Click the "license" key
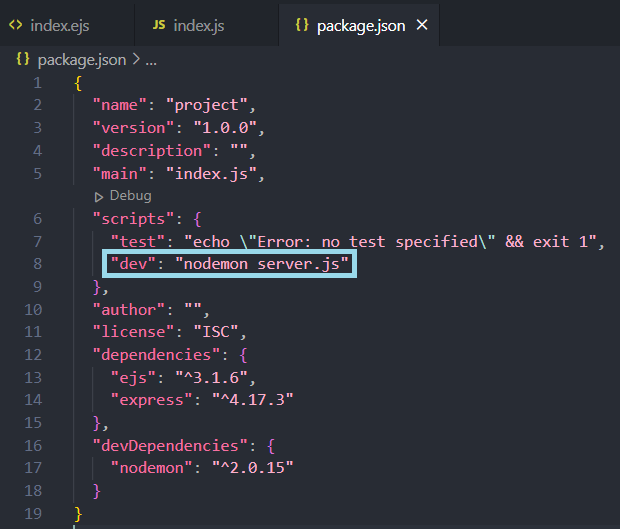The width and height of the screenshot is (620, 529). point(133,332)
